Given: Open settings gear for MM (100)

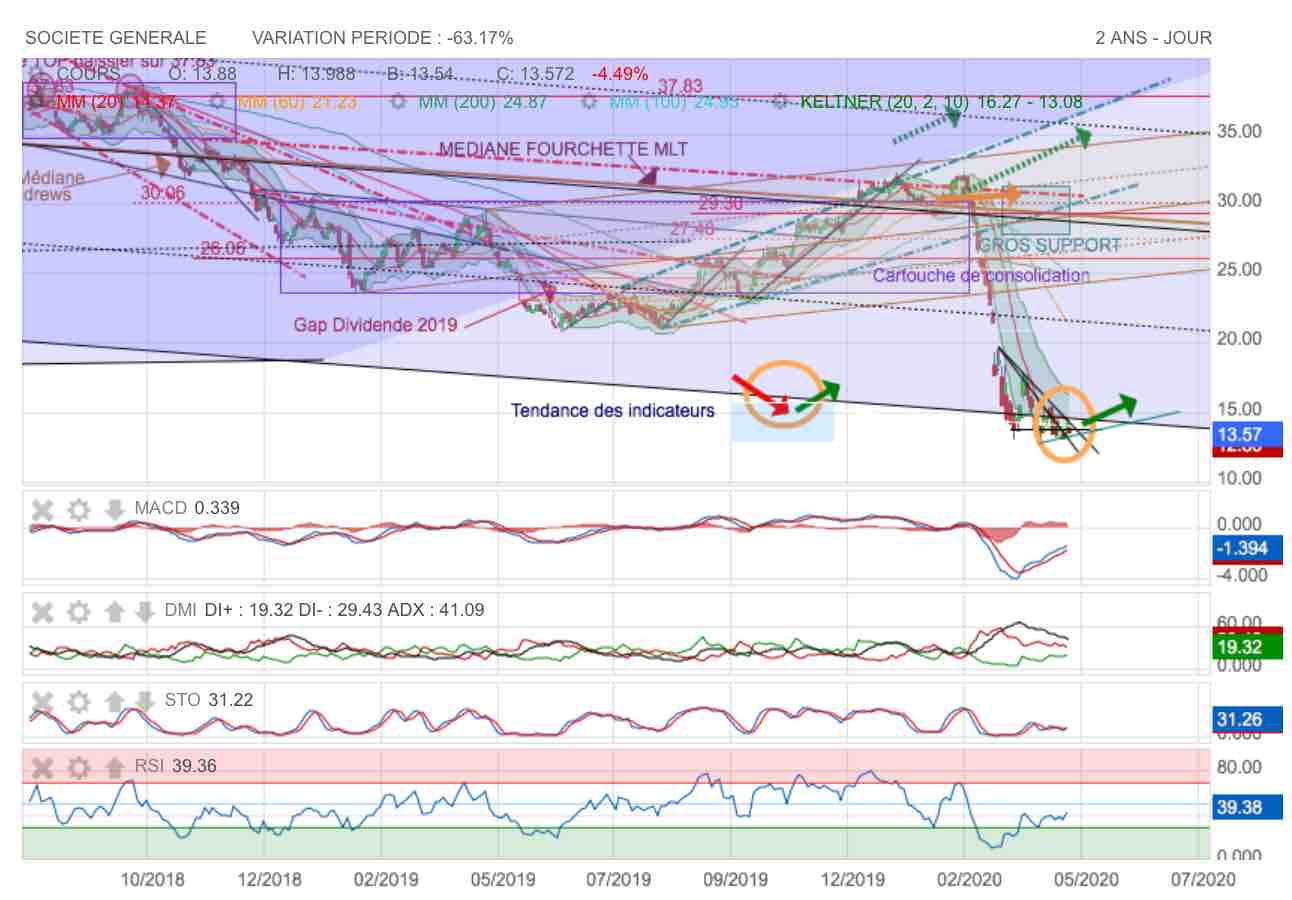Looking at the screenshot, I should [x=590, y=102].
